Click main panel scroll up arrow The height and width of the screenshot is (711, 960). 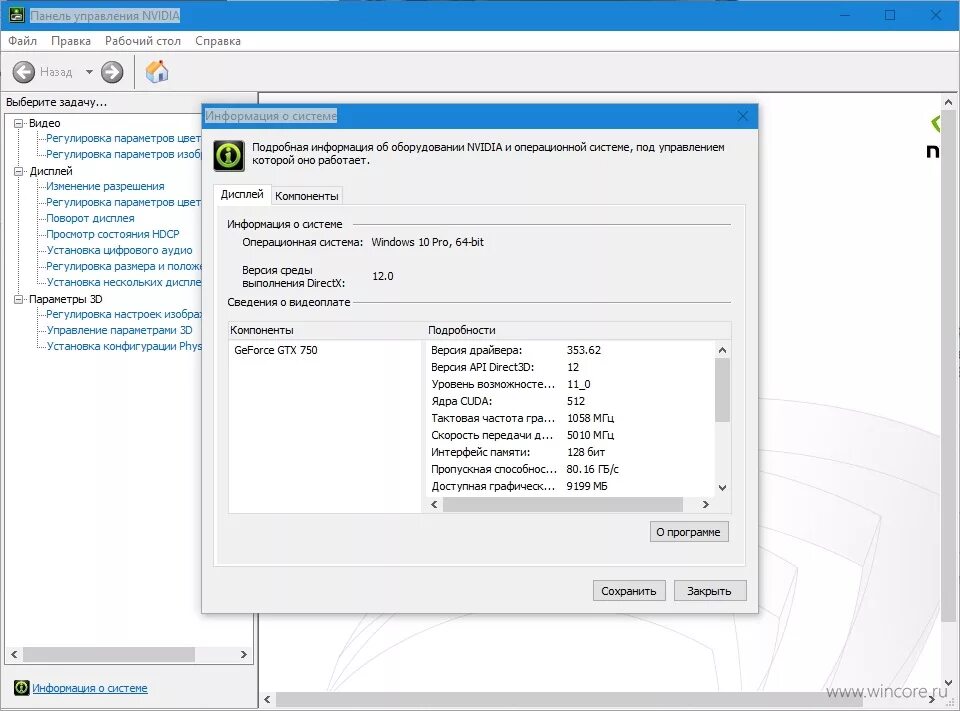[x=948, y=102]
